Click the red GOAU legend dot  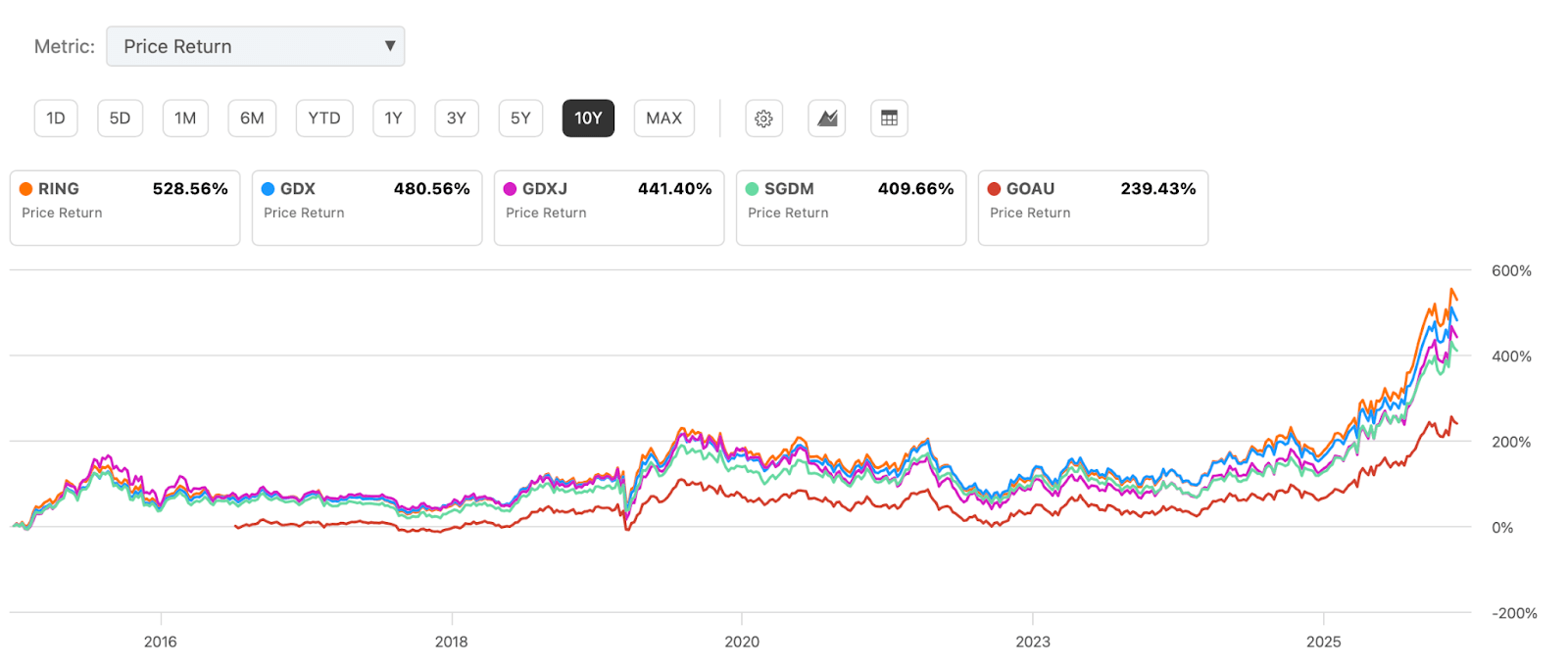pos(994,189)
